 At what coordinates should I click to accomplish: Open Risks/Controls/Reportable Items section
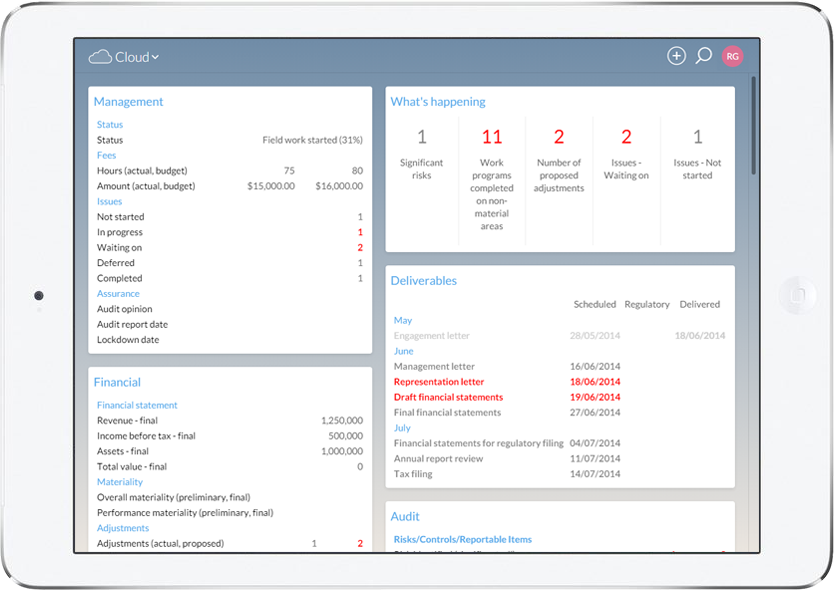[462, 540]
